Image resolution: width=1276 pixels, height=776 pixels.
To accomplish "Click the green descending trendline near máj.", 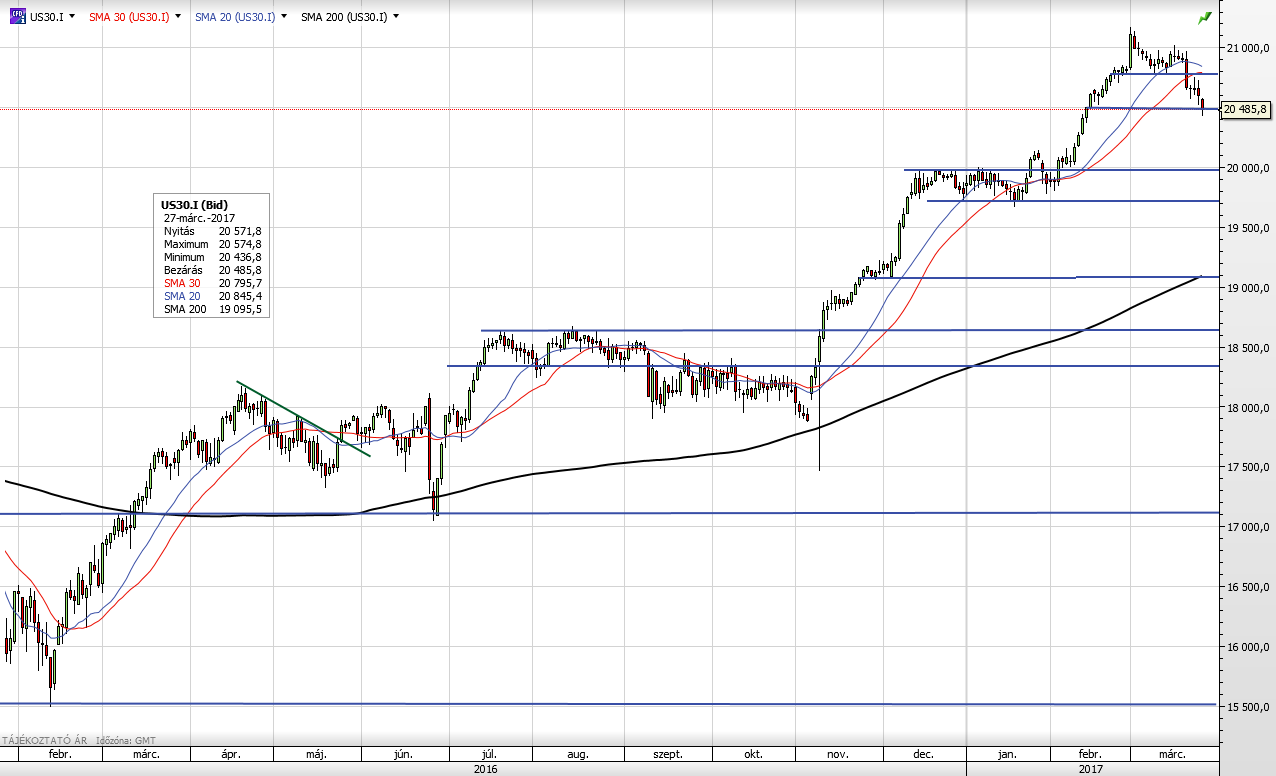I will coord(303,418).
